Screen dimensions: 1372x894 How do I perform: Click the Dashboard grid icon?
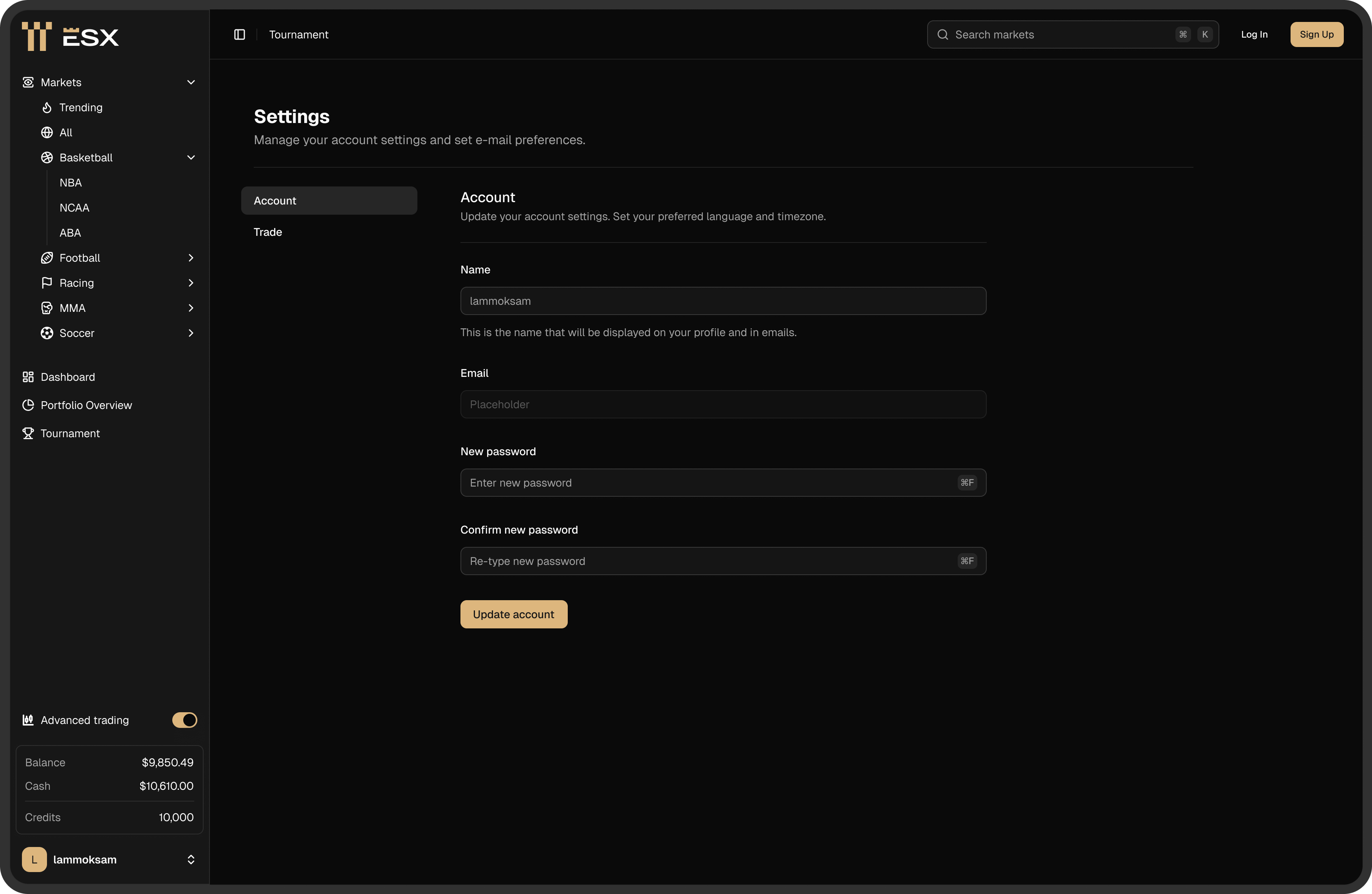(28, 376)
